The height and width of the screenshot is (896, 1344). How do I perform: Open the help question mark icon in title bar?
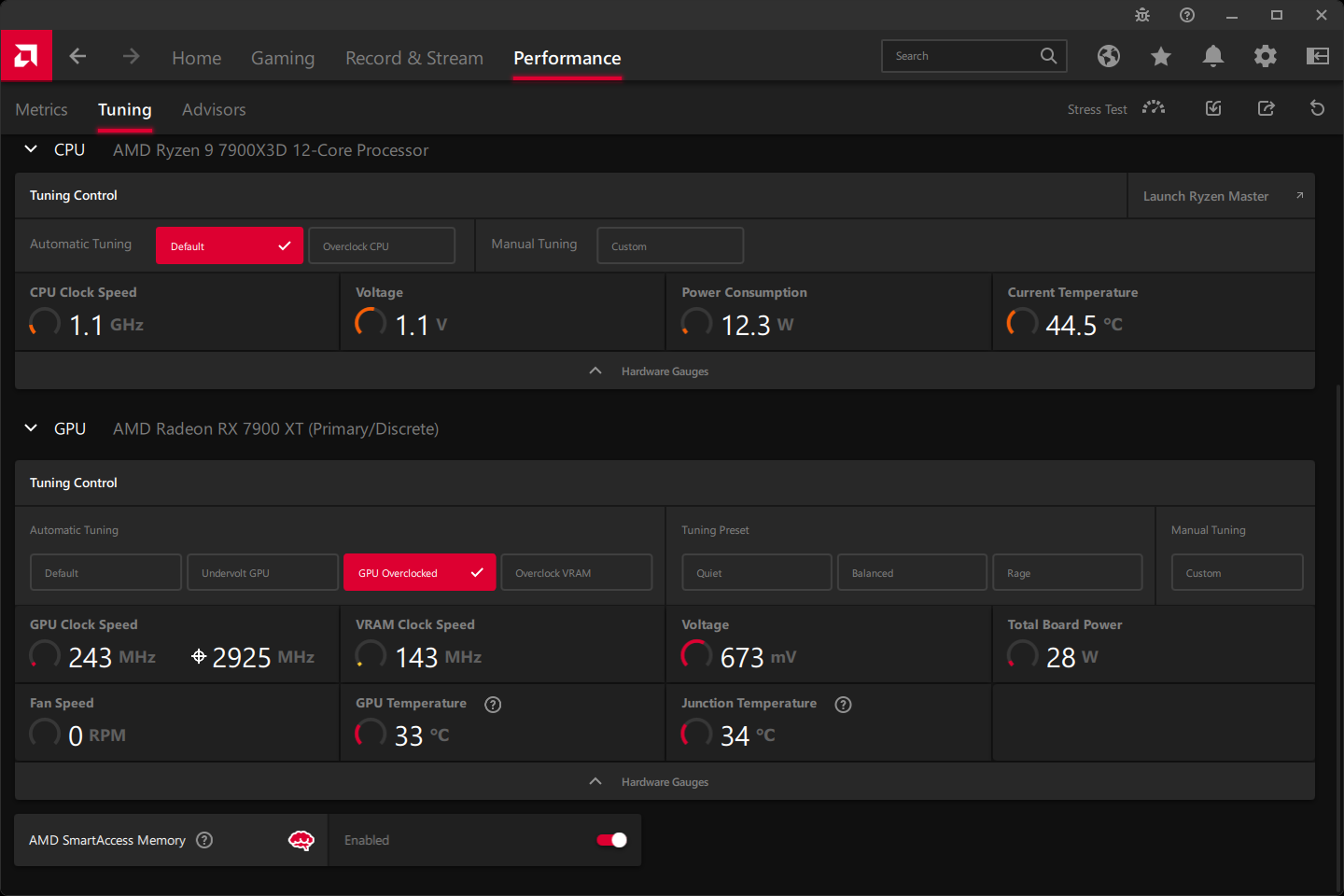1187,15
